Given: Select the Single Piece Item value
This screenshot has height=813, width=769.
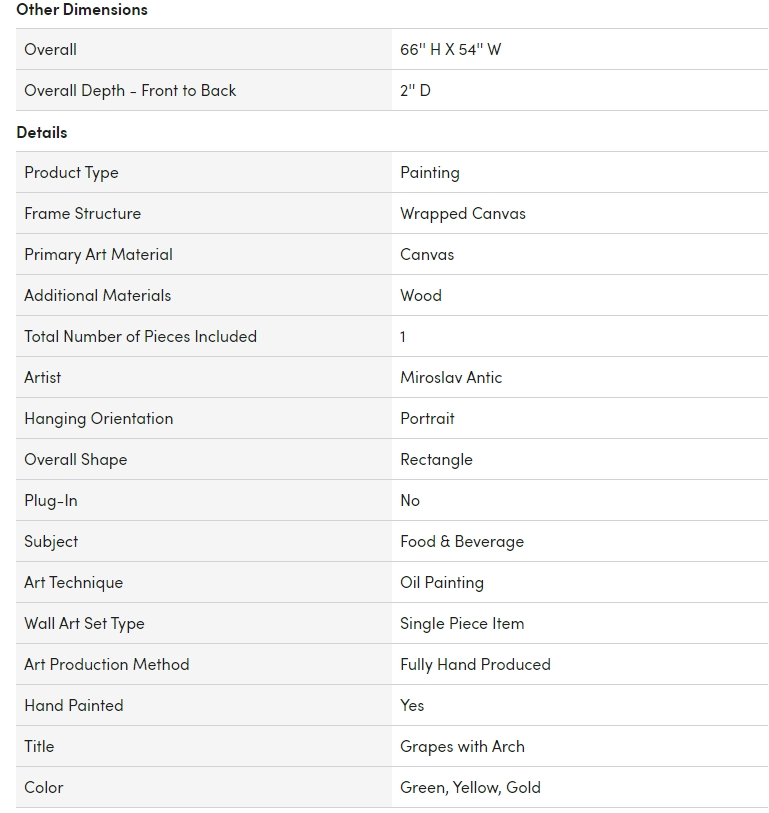Looking at the screenshot, I should pos(461,623).
